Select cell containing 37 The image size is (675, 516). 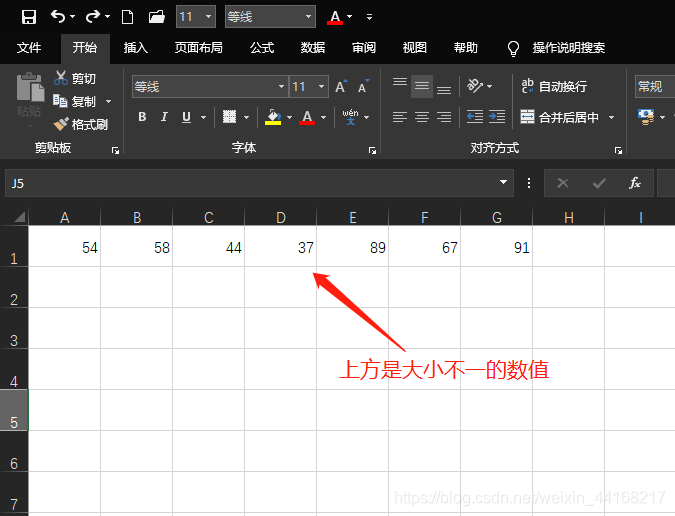pyautogui.click(x=280, y=246)
